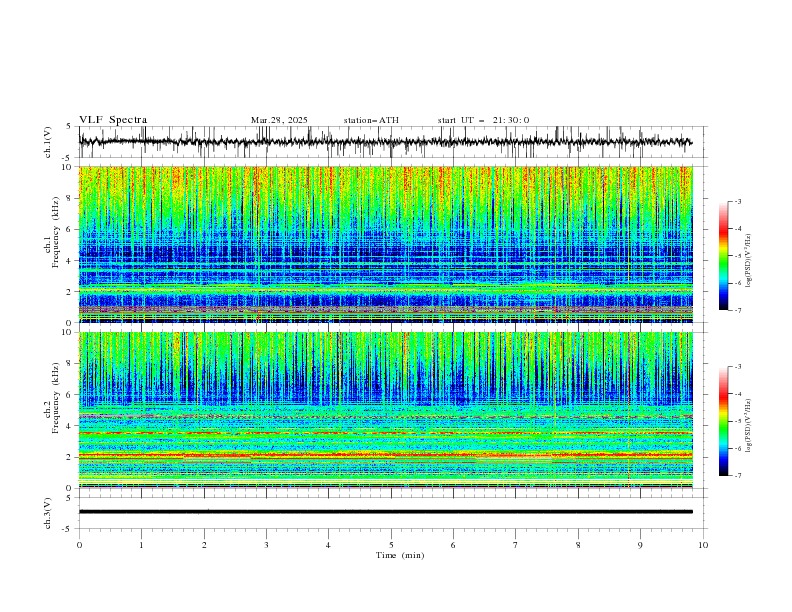The image size is (792, 612).
Task: Click the 'Time (min)' axis label
Action: (400, 555)
